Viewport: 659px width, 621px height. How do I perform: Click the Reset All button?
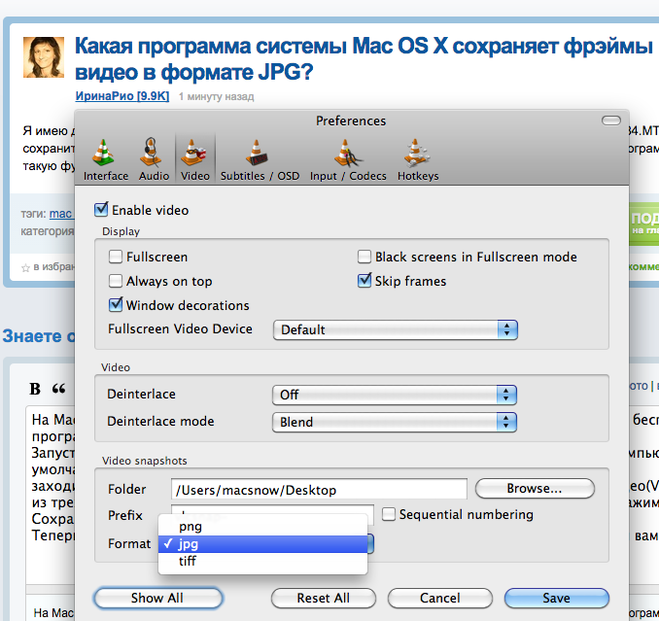[323, 598]
